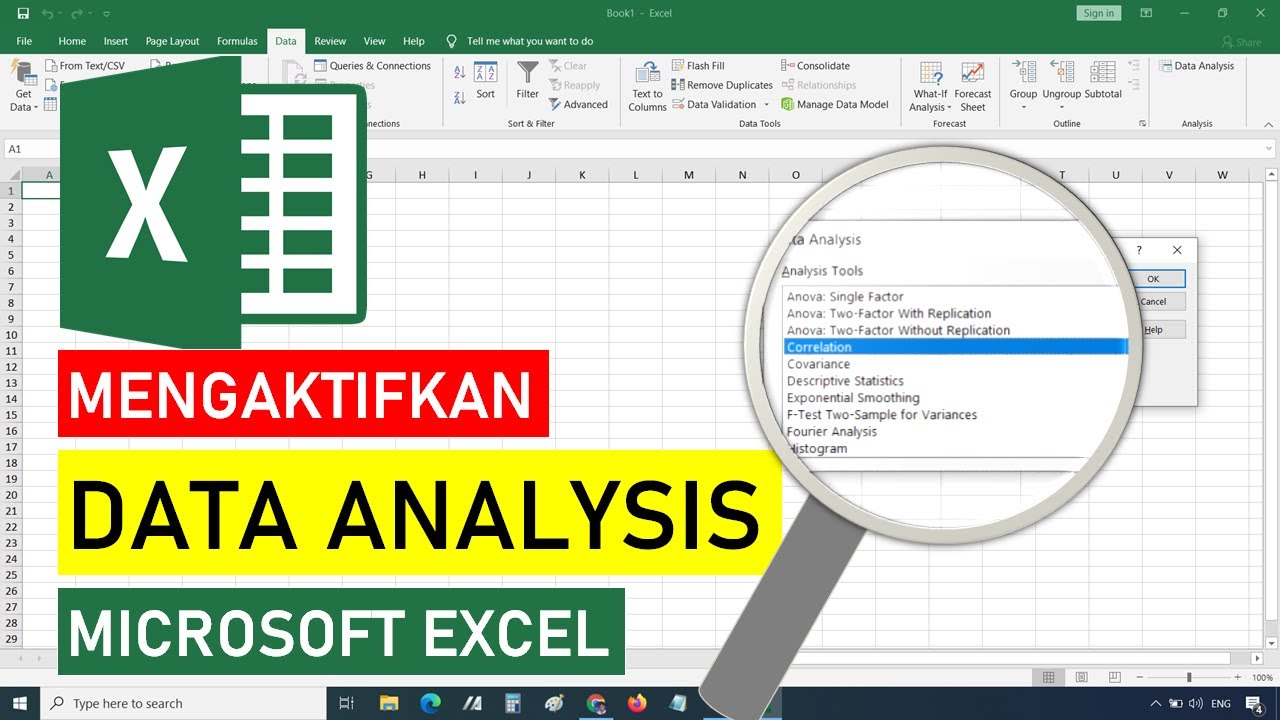Click From Text/CSV import button
Screen dimensions: 1280x720
coord(85,66)
